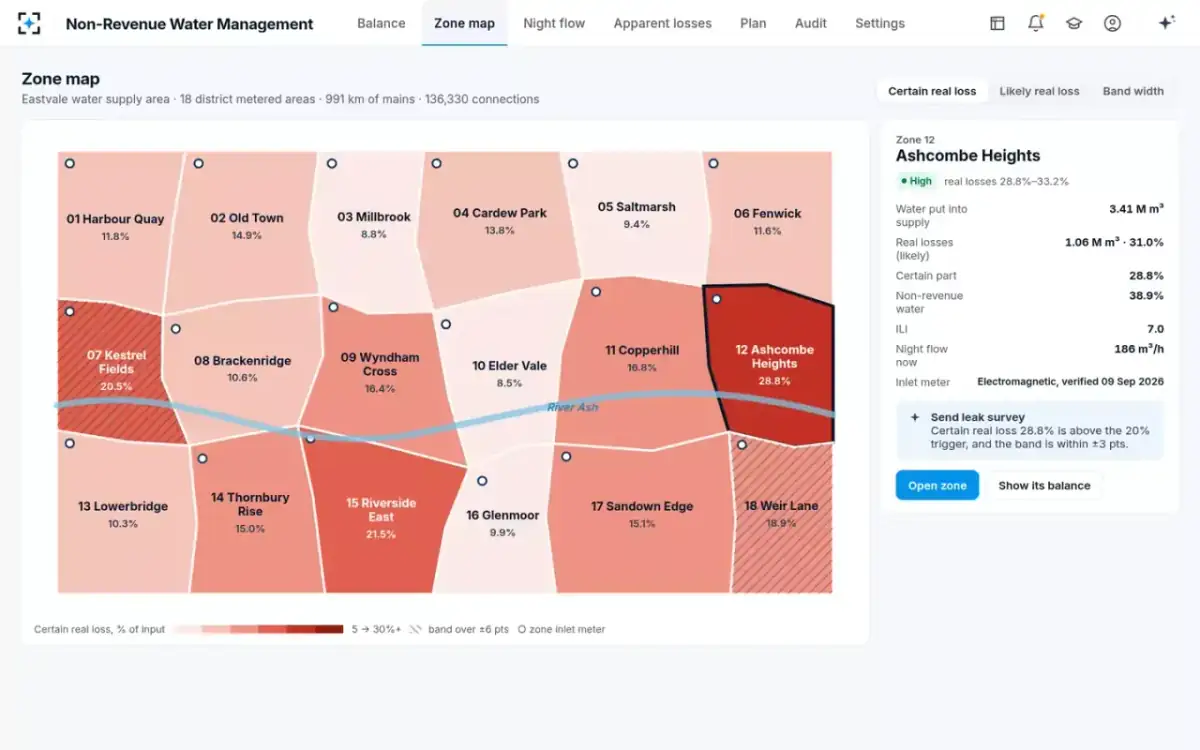
Task: Click Saltmarsh zone inlet meter marker
Action: tap(573, 163)
